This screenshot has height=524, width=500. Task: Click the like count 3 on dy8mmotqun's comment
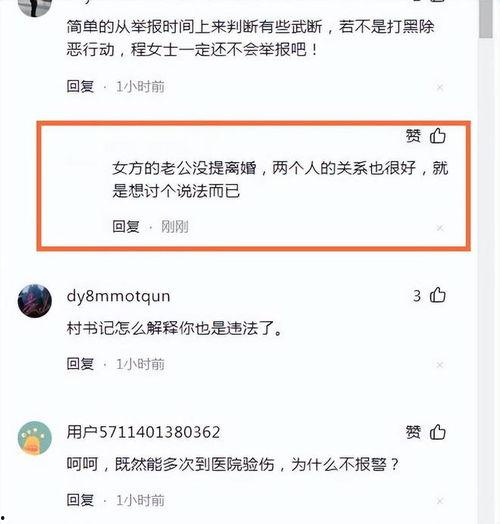click(x=417, y=296)
